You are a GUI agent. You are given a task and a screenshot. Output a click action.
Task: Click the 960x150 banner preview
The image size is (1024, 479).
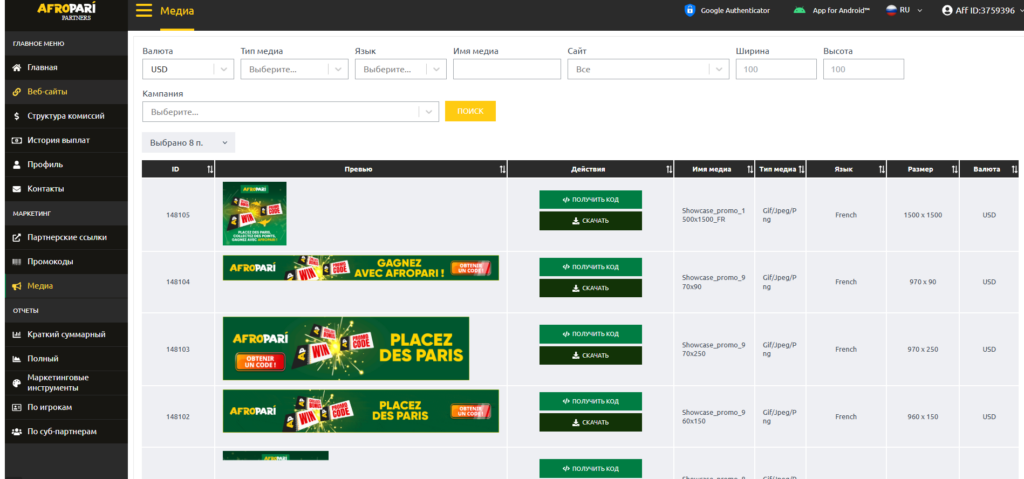[x=360, y=411]
